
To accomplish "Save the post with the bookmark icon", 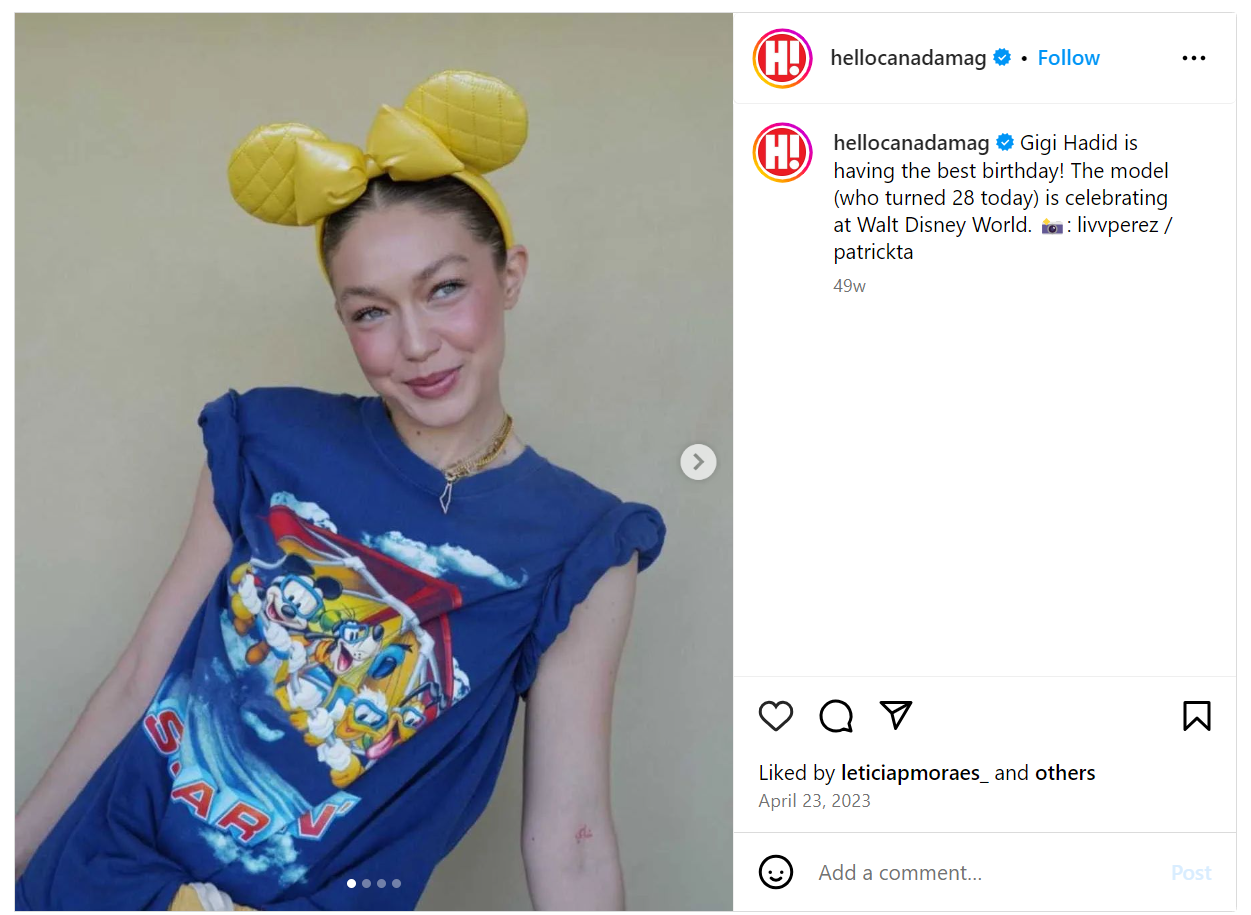I will click(1196, 716).
